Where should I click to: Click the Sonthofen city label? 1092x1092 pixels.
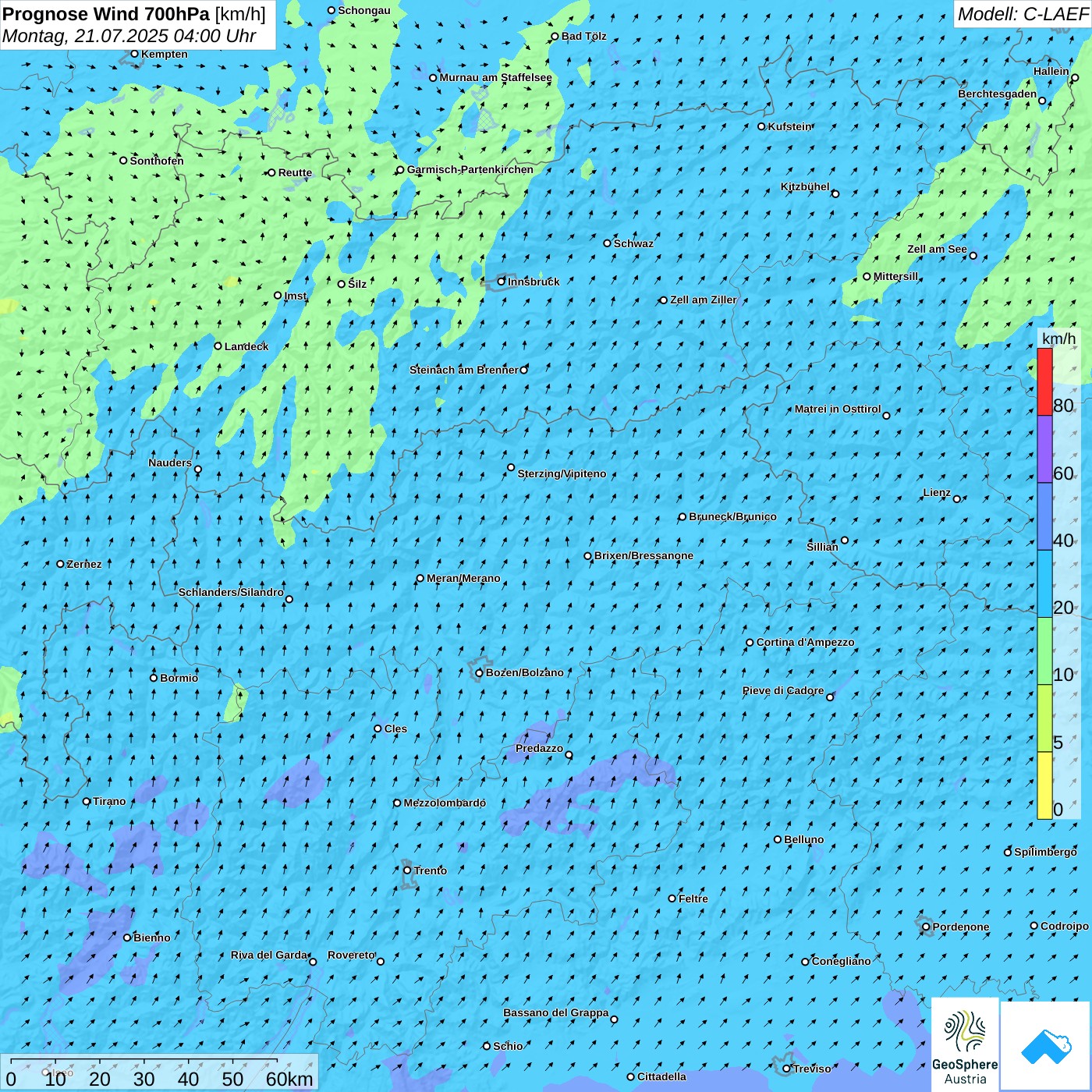click(x=157, y=161)
